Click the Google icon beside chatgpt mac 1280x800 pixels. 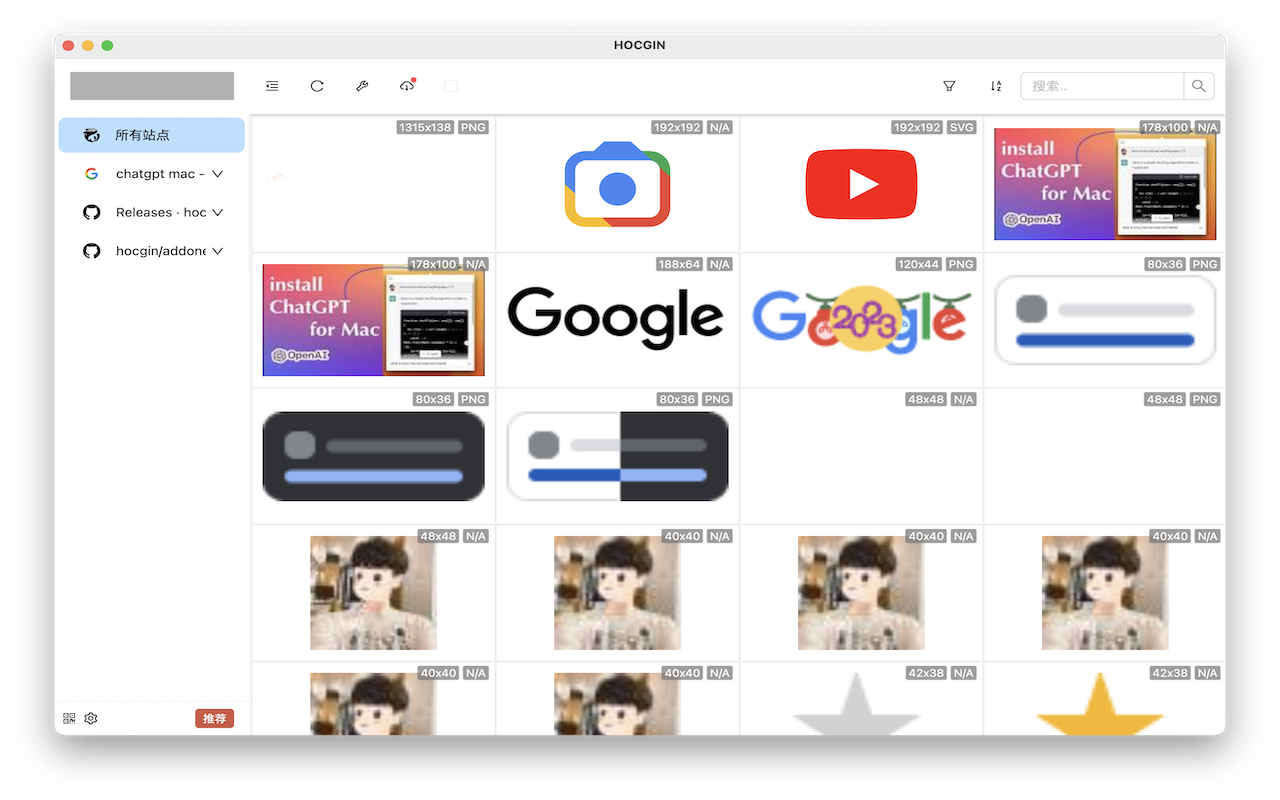[x=92, y=174]
